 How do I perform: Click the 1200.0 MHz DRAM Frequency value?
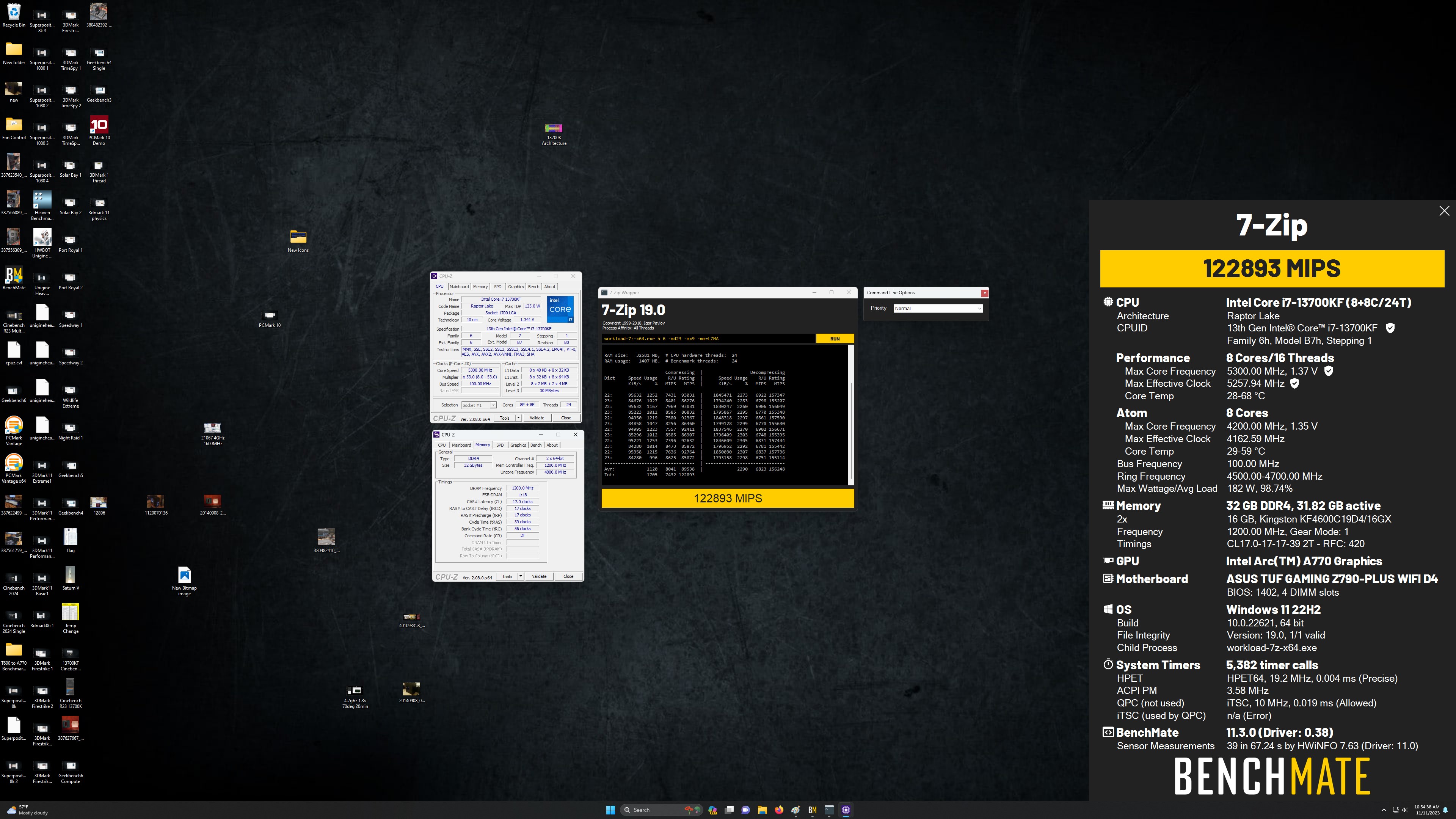(522, 488)
